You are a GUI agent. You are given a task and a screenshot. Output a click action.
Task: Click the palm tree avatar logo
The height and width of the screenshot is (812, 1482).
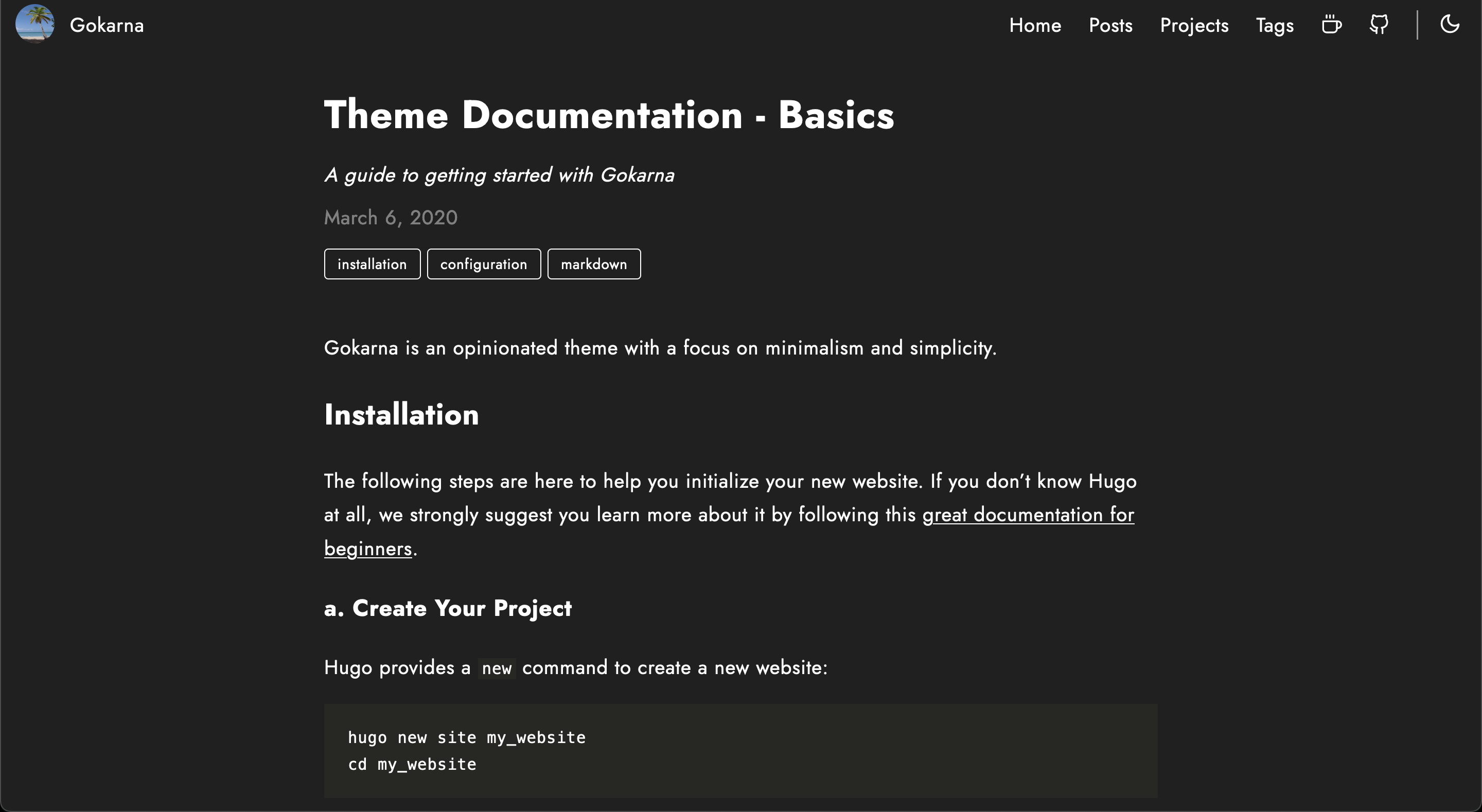pyautogui.click(x=35, y=24)
